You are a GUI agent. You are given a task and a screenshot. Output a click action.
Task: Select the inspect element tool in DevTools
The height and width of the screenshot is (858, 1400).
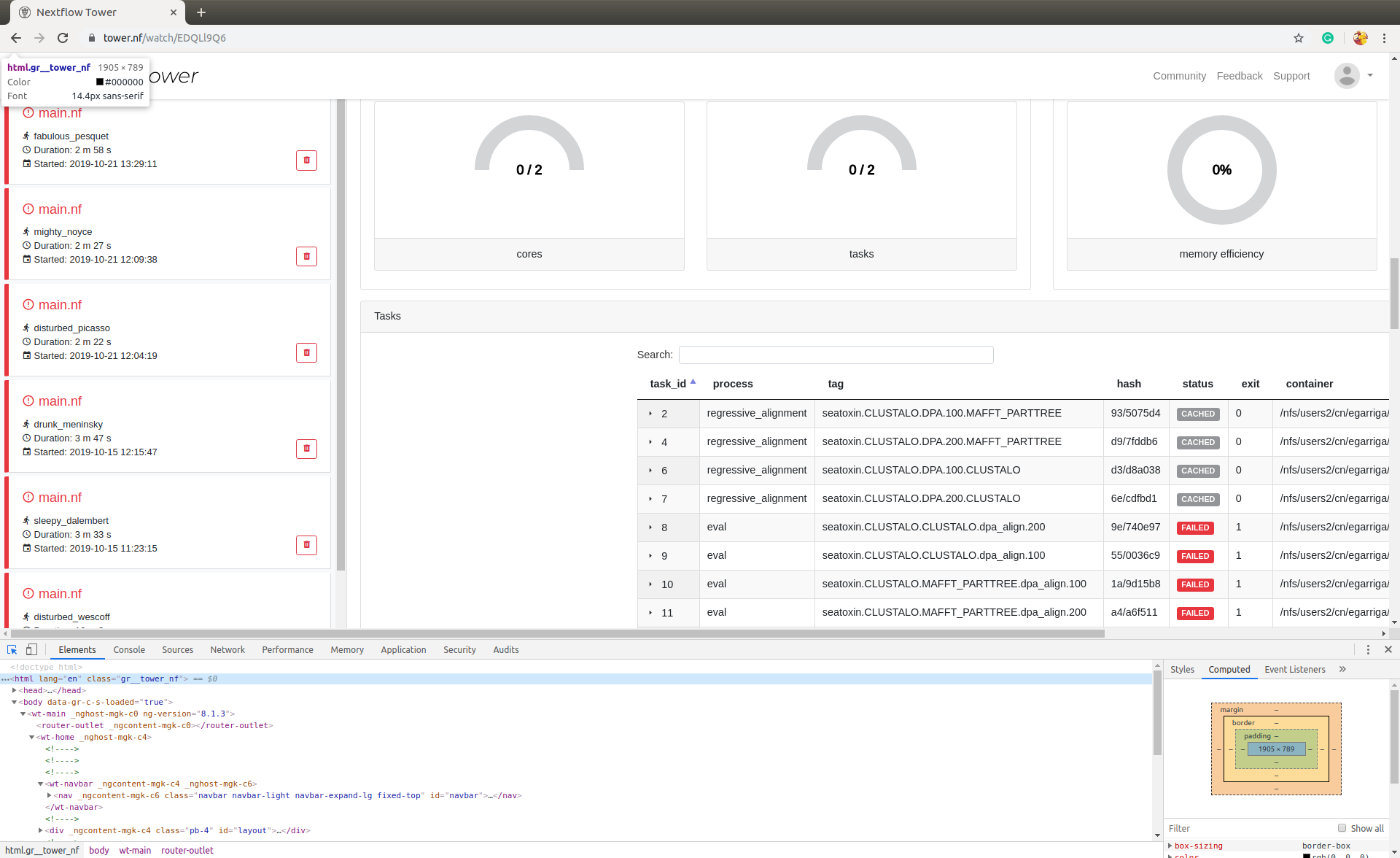pos(12,649)
